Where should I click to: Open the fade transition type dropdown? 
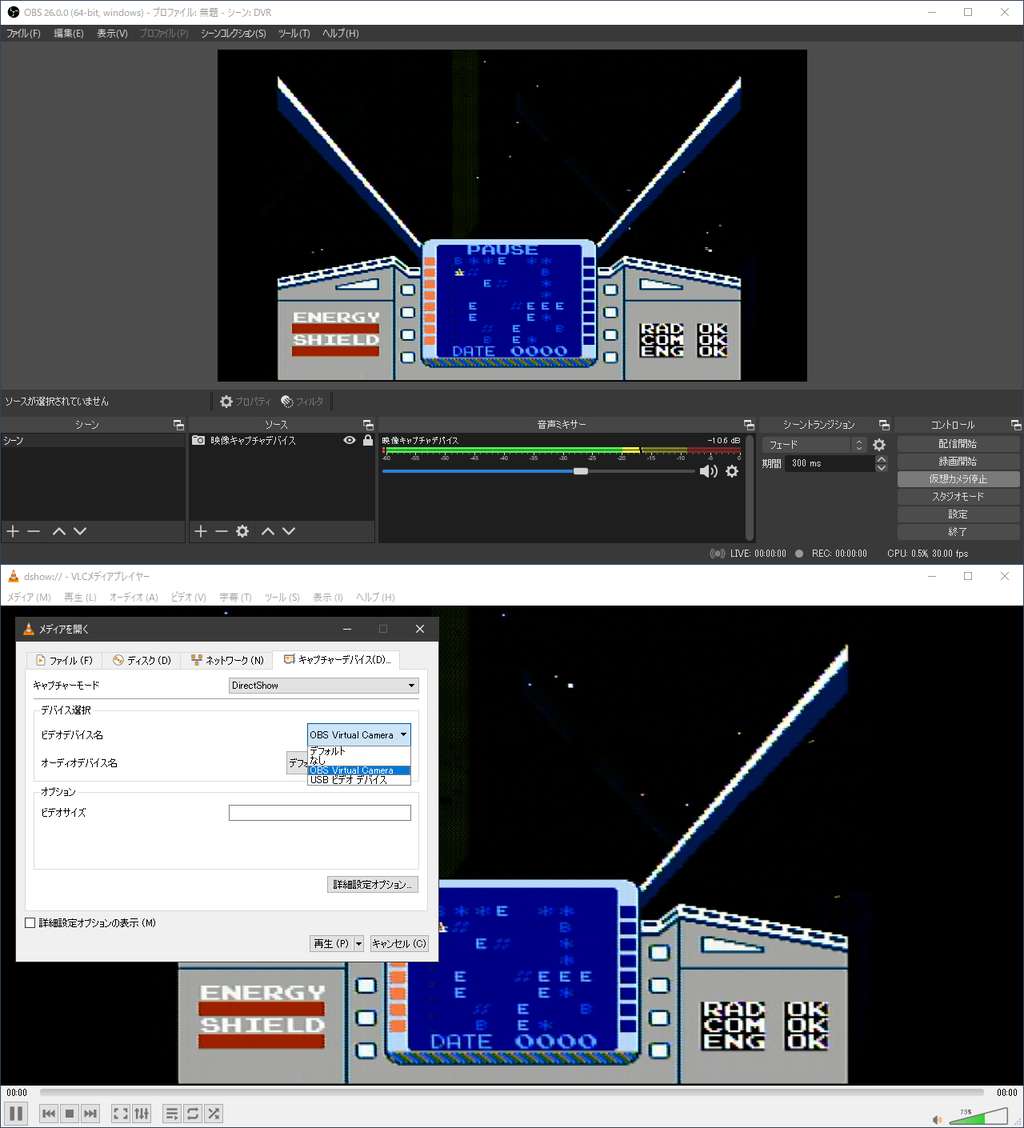[x=815, y=445]
